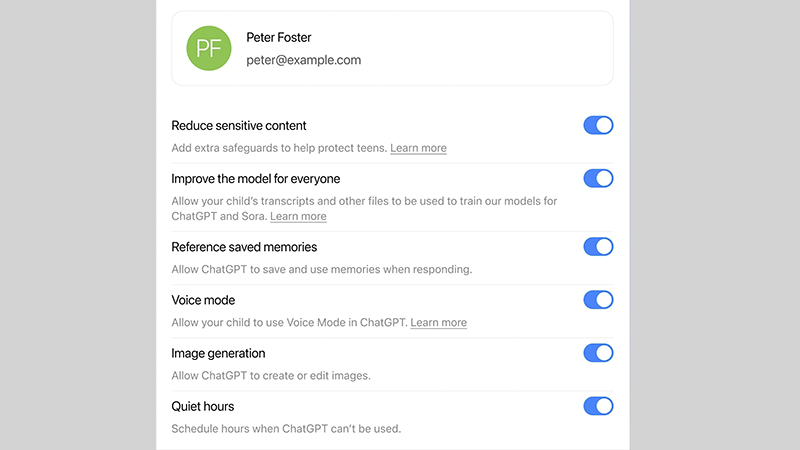Image resolution: width=800 pixels, height=450 pixels.
Task: Open Learn more about teen safeguards
Action: coord(418,148)
